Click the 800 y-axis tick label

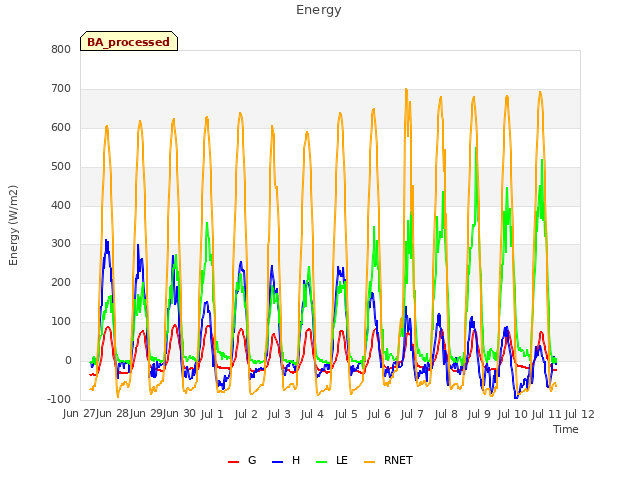[x=61, y=49]
